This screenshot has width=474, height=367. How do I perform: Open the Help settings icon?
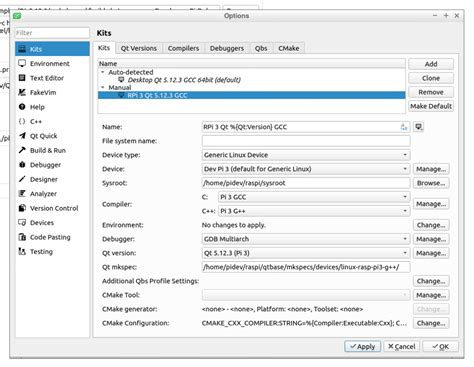point(22,107)
